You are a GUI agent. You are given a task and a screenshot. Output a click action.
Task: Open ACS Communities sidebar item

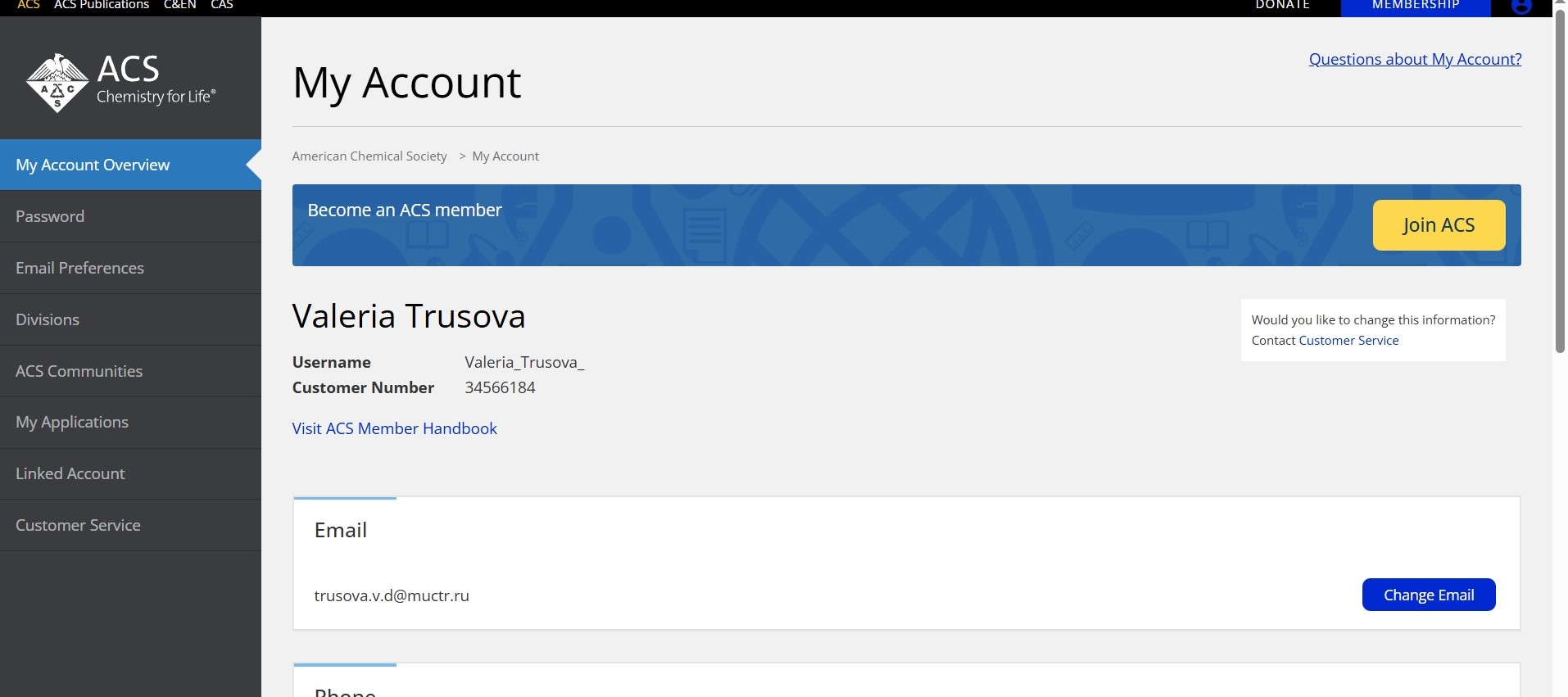tap(79, 371)
